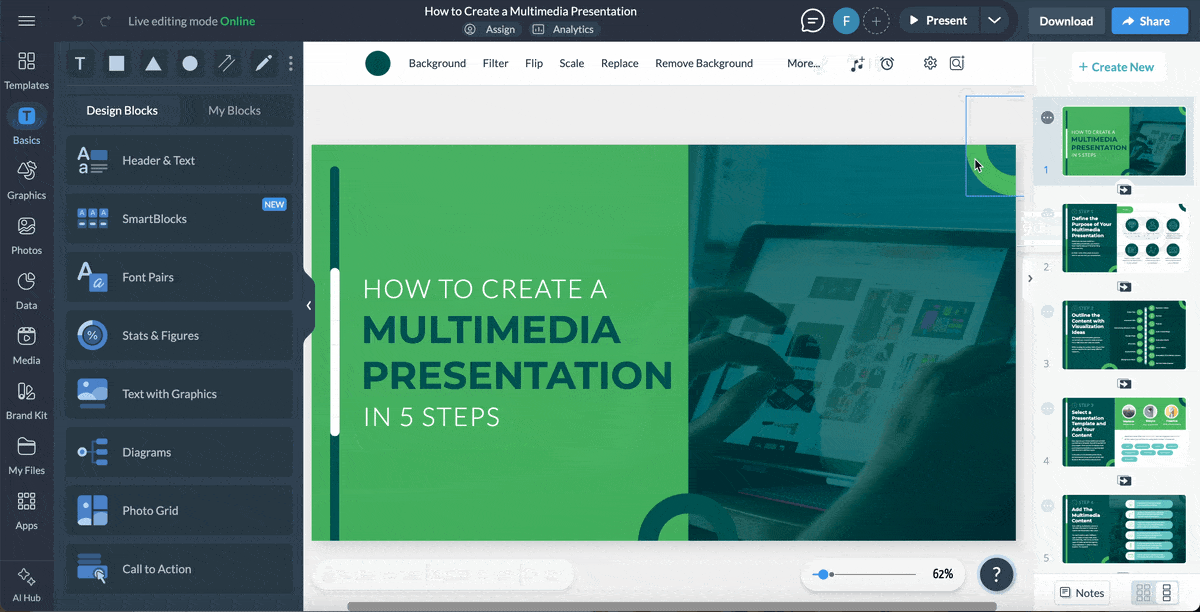Open more shape tools options
The width and height of the screenshot is (1200, 612).
tap(291, 64)
